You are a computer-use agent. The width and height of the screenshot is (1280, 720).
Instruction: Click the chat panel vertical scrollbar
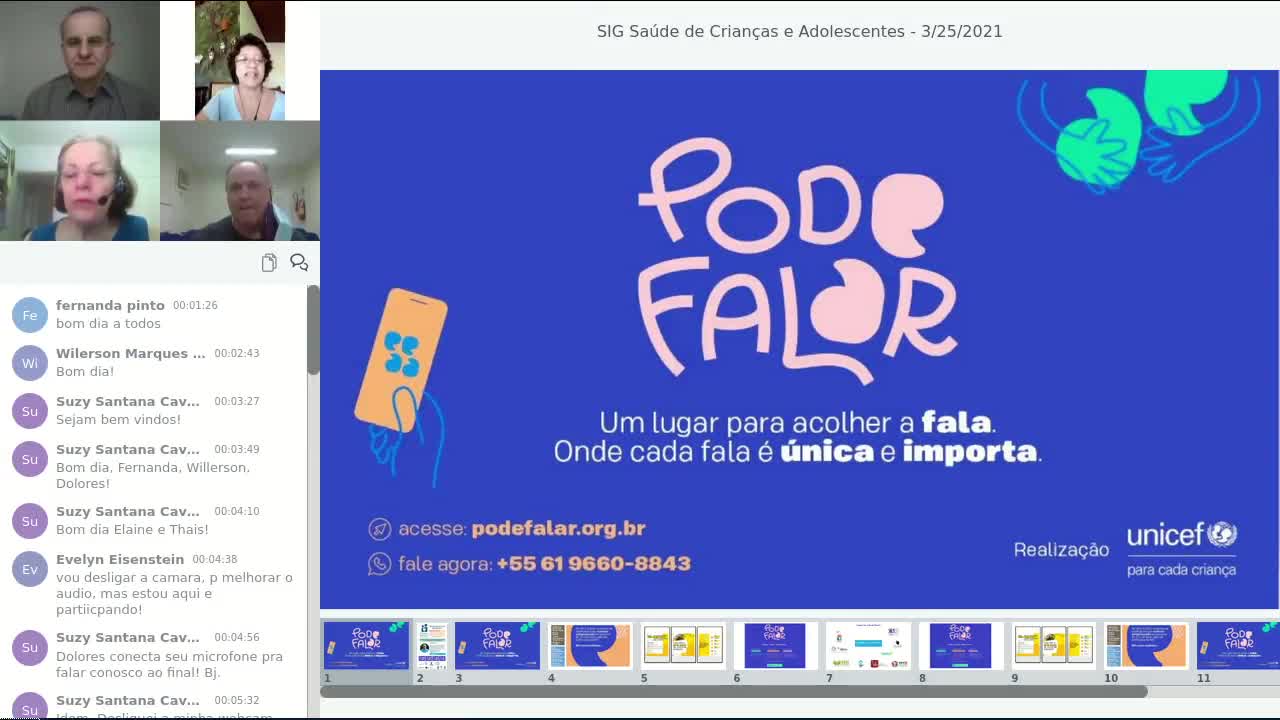coord(313,330)
